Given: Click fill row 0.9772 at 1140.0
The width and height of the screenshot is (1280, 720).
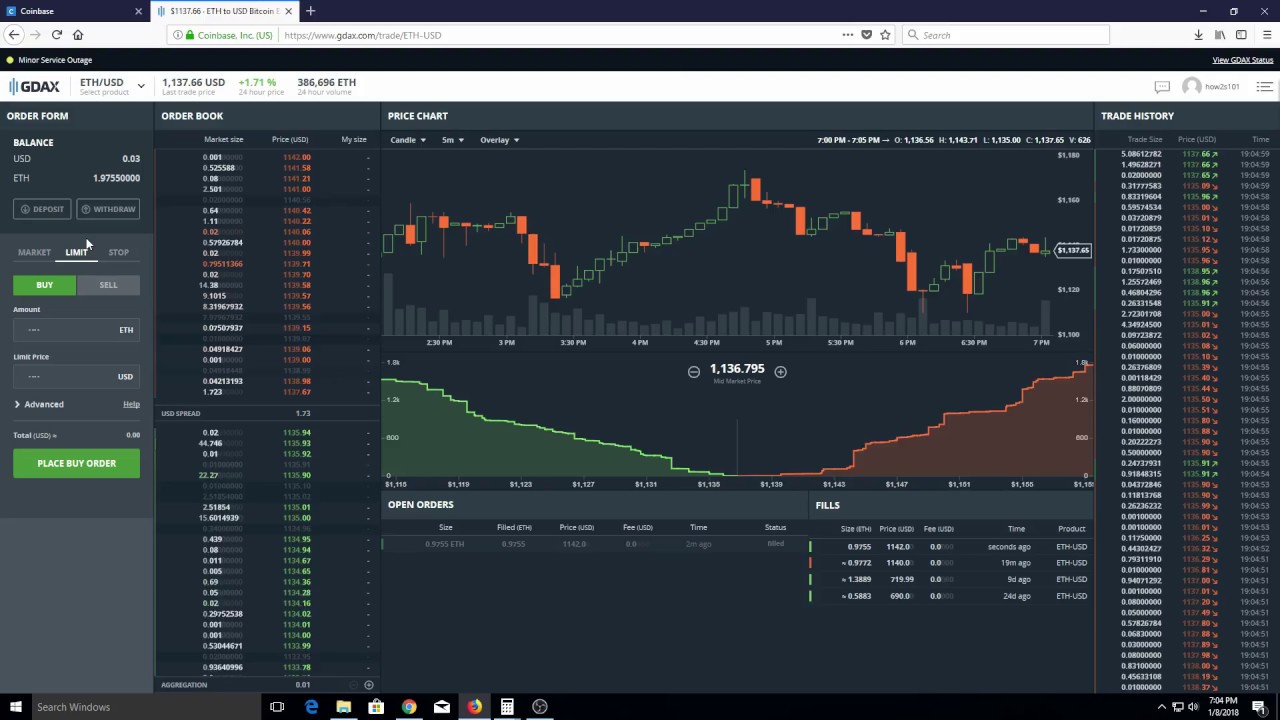Looking at the screenshot, I should pyautogui.click(x=951, y=563).
